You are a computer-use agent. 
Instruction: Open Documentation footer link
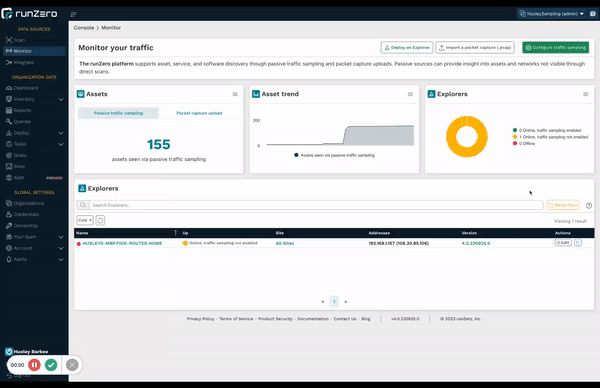click(x=313, y=319)
